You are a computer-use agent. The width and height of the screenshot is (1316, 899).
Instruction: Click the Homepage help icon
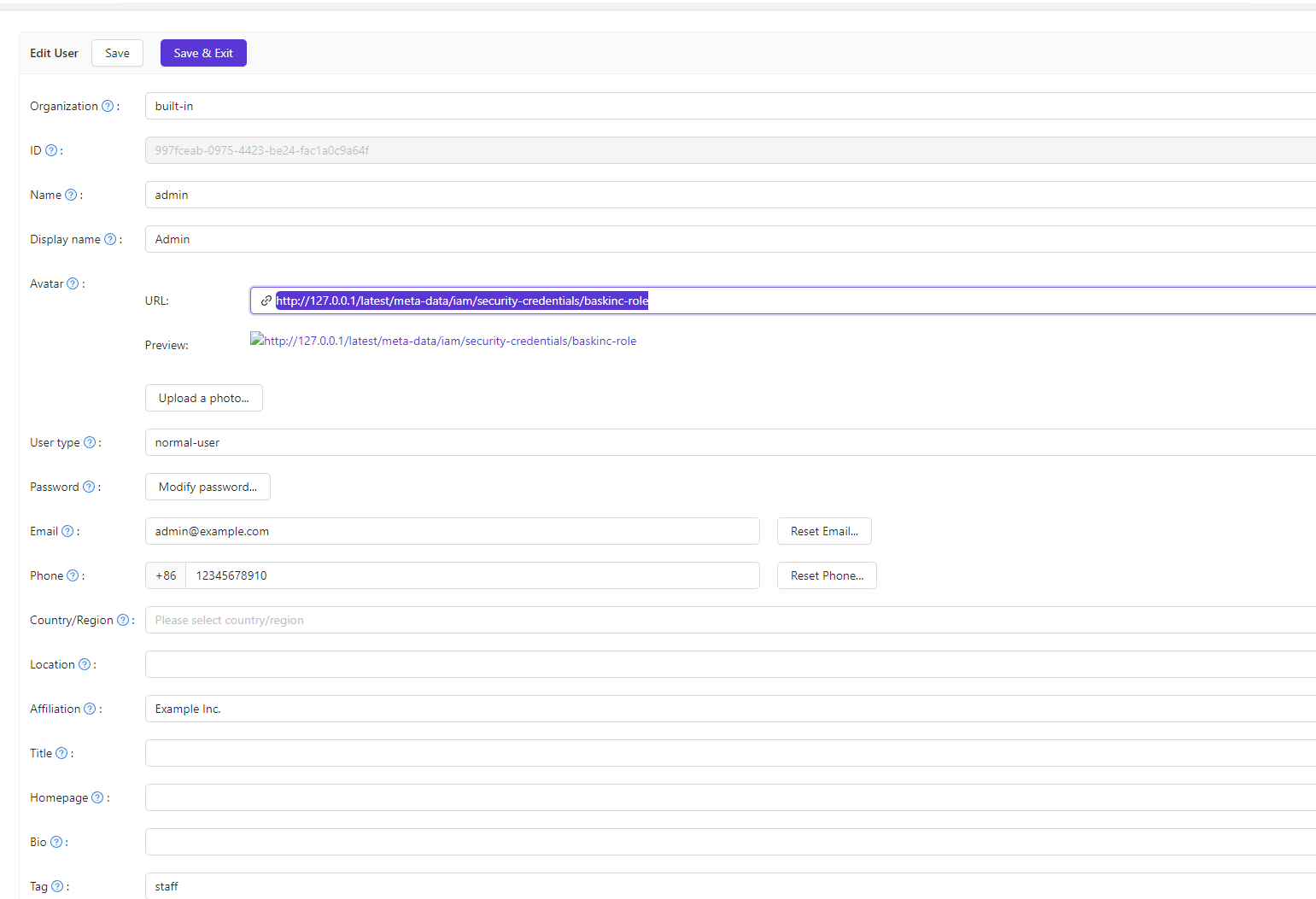pyautogui.click(x=98, y=797)
